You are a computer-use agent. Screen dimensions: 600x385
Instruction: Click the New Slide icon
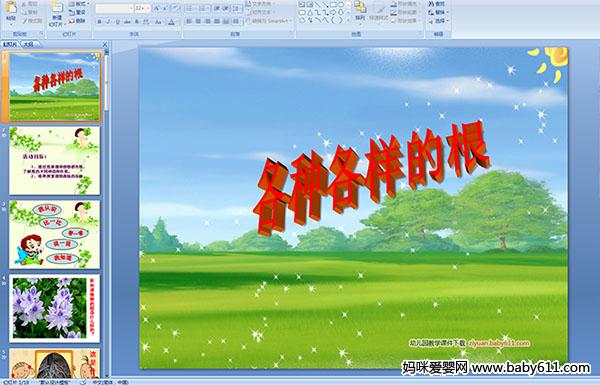pyautogui.click(x=57, y=9)
